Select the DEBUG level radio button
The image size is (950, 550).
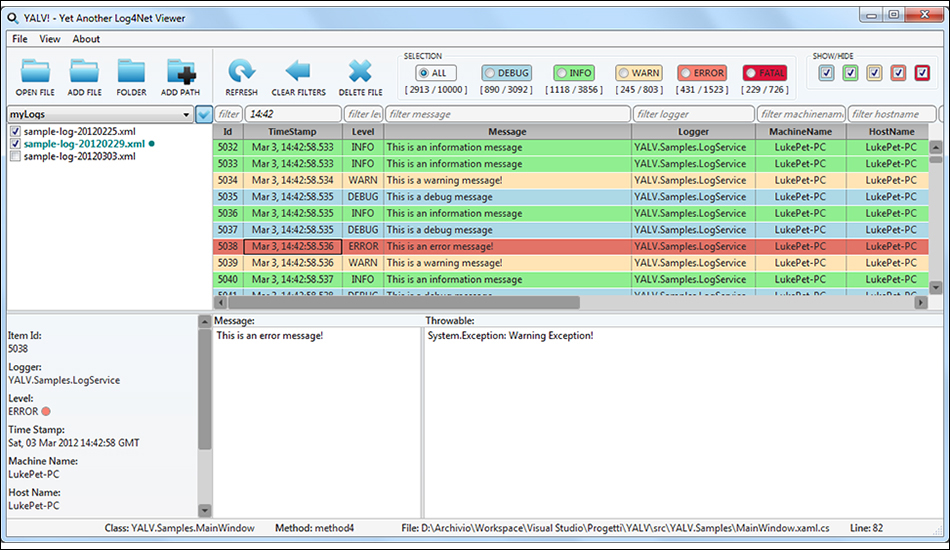(x=490, y=73)
